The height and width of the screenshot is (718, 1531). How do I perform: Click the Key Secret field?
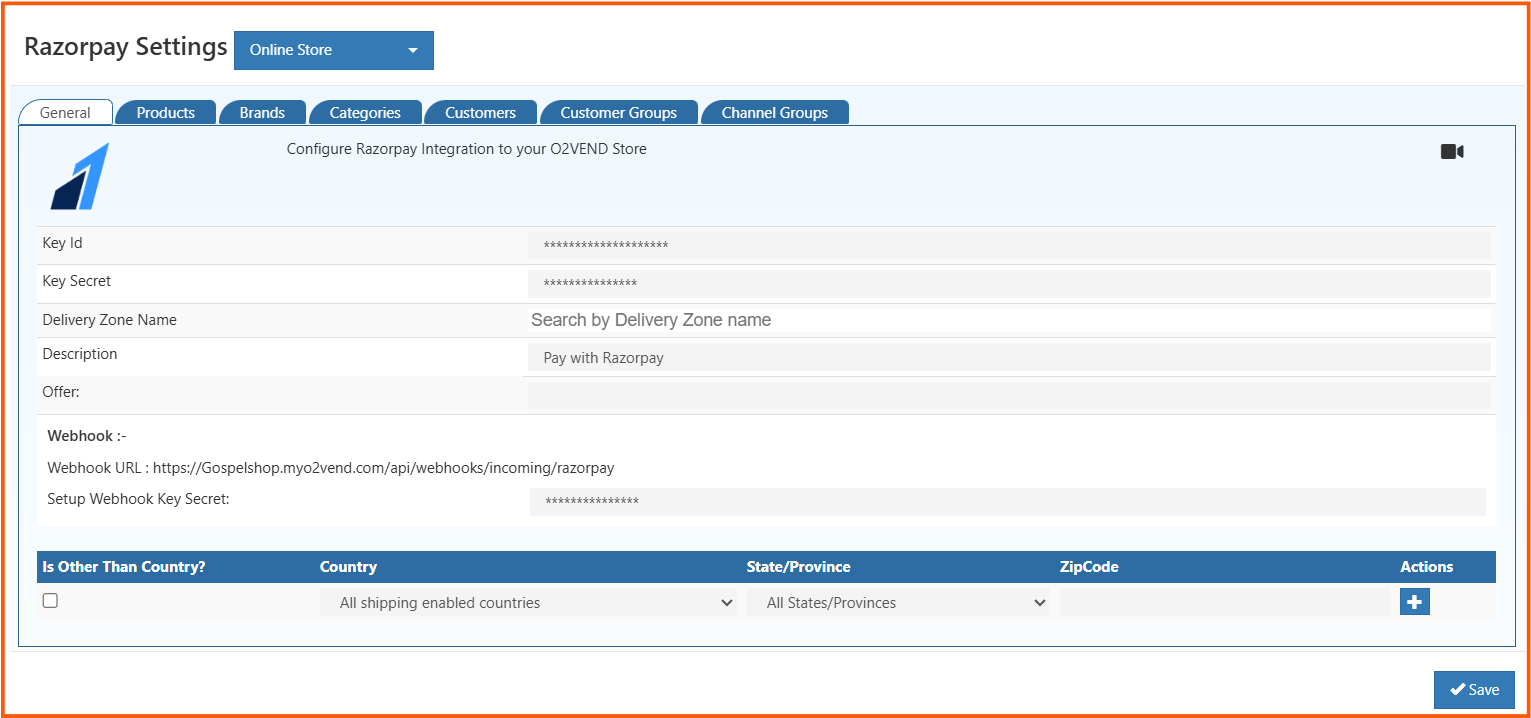tap(1009, 281)
